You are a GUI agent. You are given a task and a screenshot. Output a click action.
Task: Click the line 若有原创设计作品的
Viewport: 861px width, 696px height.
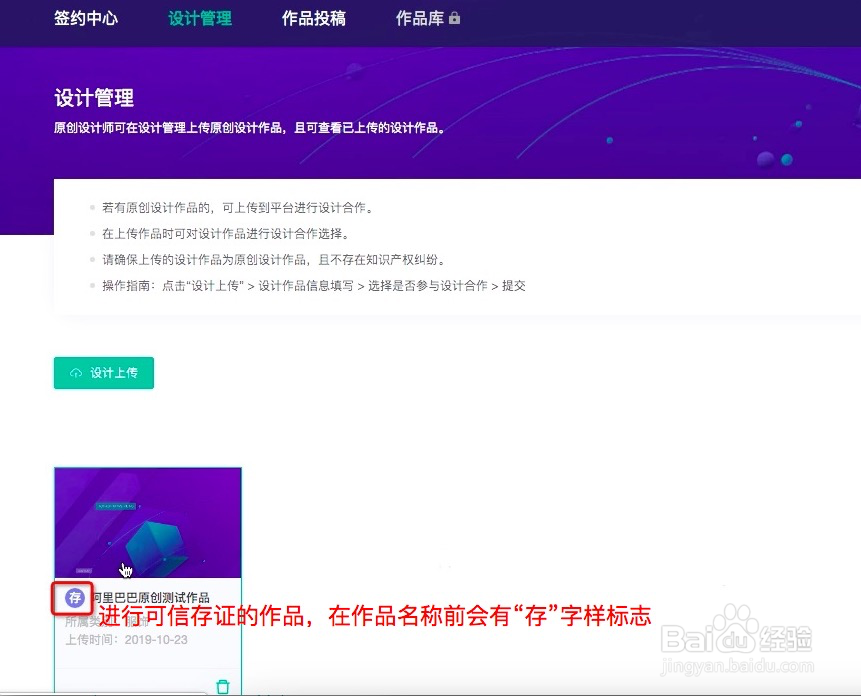tap(238, 207)
